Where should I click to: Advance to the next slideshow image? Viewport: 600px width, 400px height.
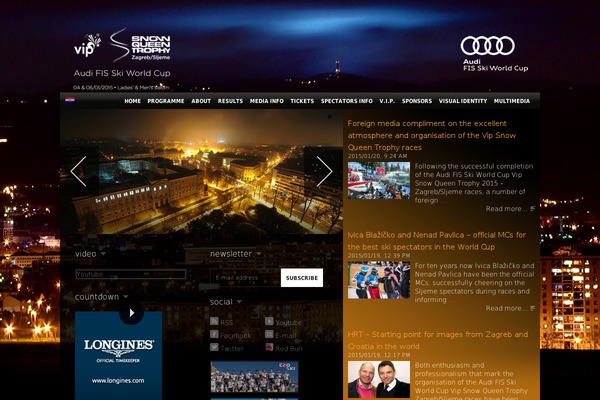pyautogui.click(x=324, y=171)
